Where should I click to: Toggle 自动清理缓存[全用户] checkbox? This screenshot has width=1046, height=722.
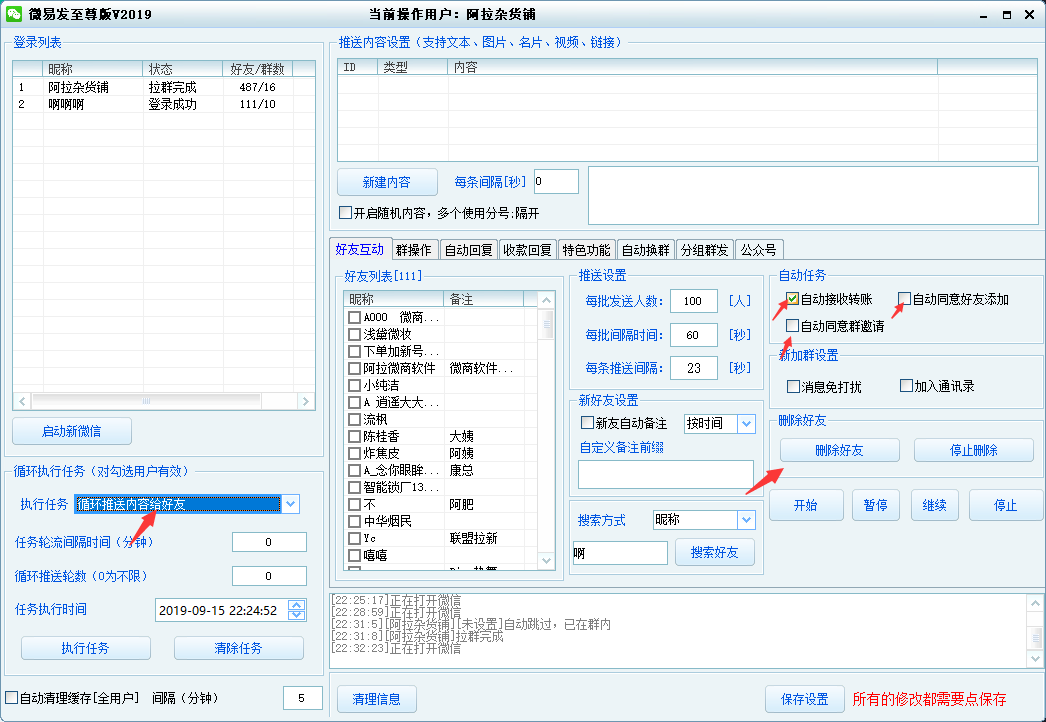click(x=11, y=697)
